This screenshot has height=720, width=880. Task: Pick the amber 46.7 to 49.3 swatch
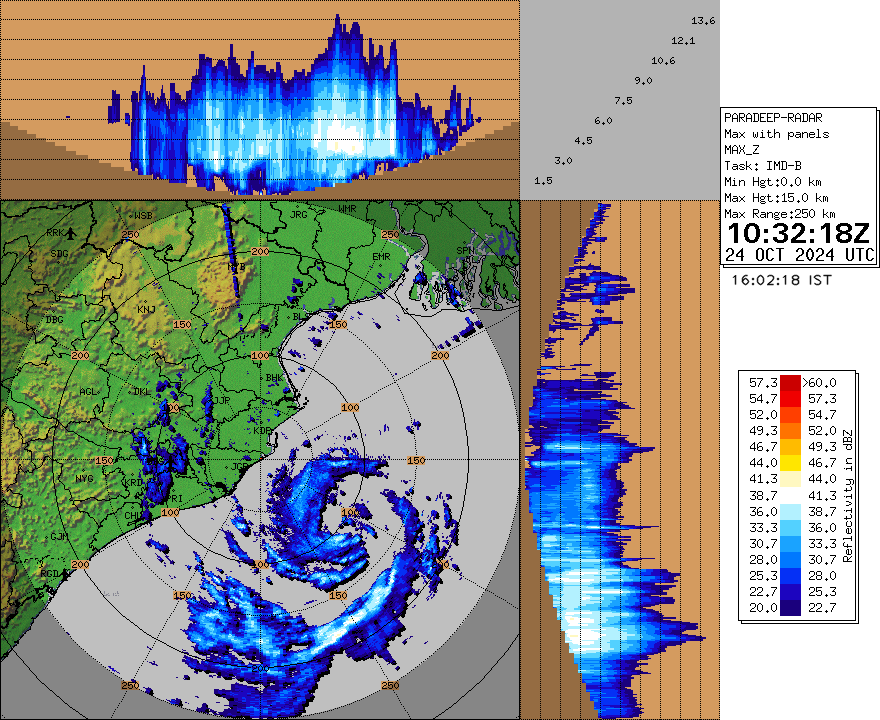tap(790, 447)
